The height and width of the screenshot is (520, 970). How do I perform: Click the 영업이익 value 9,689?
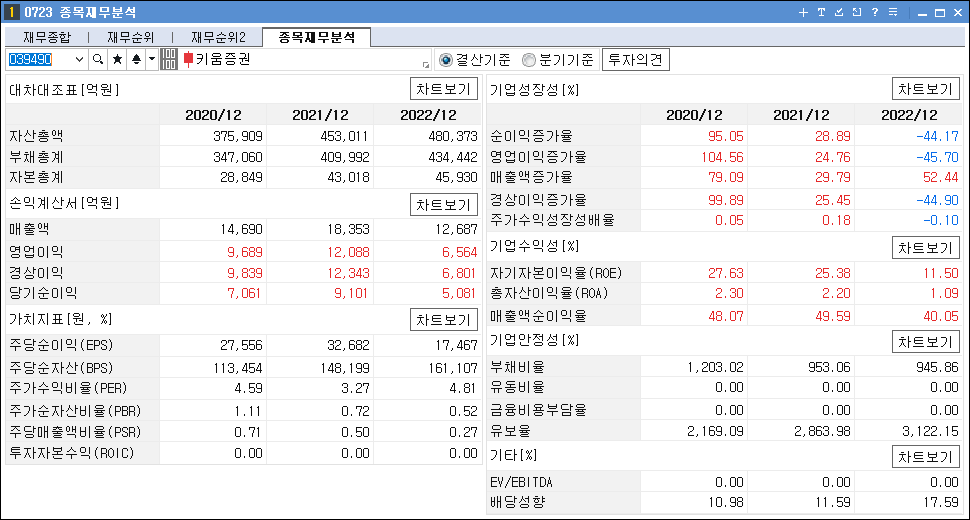pos(244,252)
